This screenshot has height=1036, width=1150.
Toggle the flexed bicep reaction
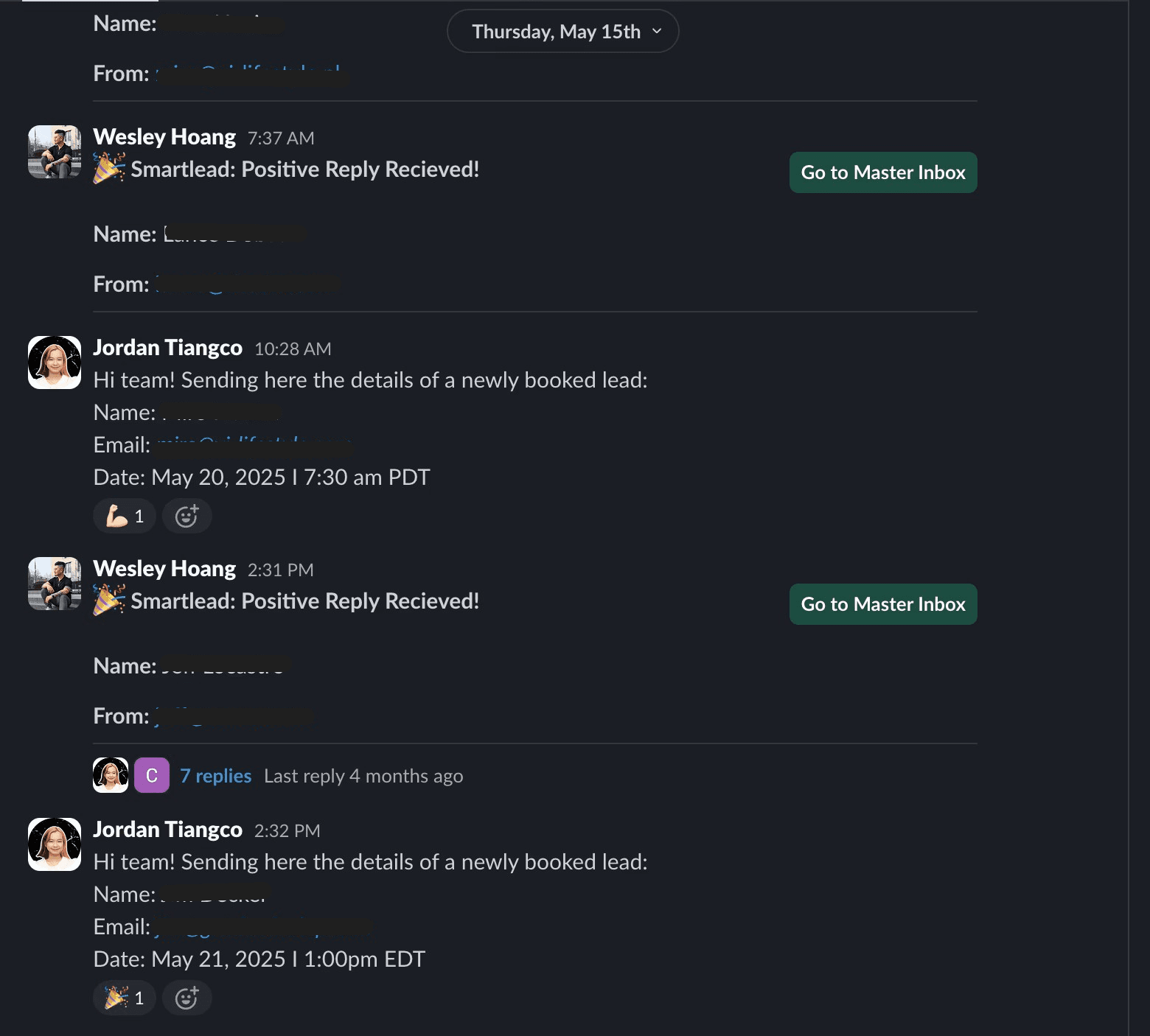(x=125, y=516)
